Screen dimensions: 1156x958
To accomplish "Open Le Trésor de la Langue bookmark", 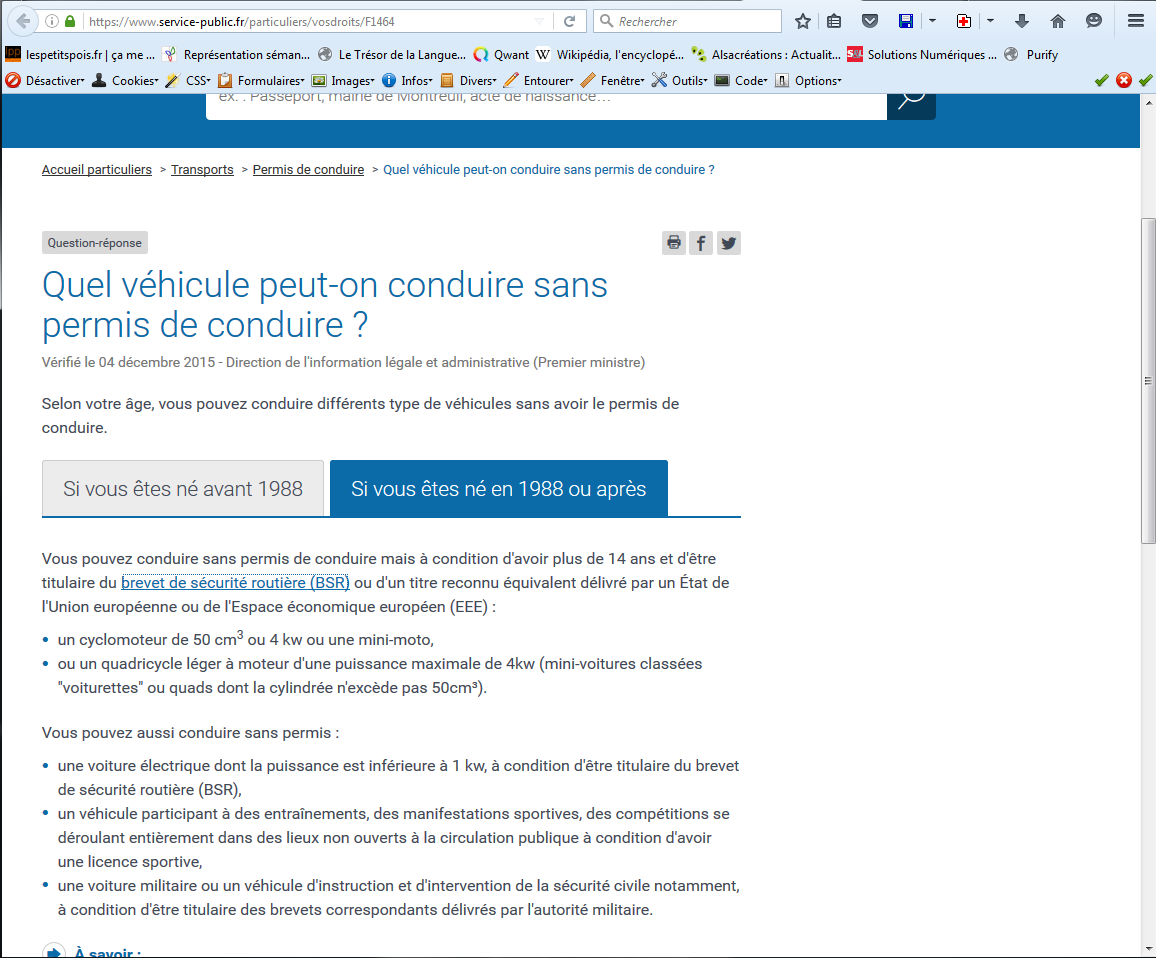I will pos(392,54).
